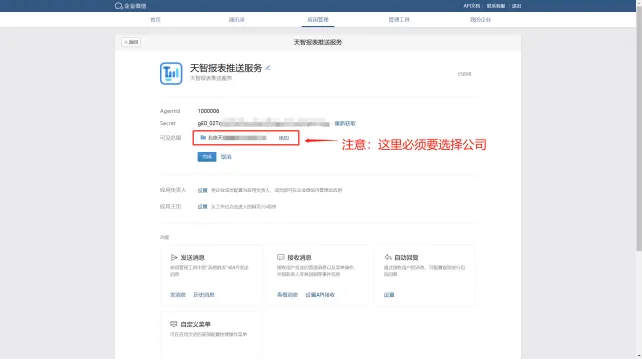Click 设置API接收 link
The height and width of the screenshot is (360, 642).
point(320,295)
